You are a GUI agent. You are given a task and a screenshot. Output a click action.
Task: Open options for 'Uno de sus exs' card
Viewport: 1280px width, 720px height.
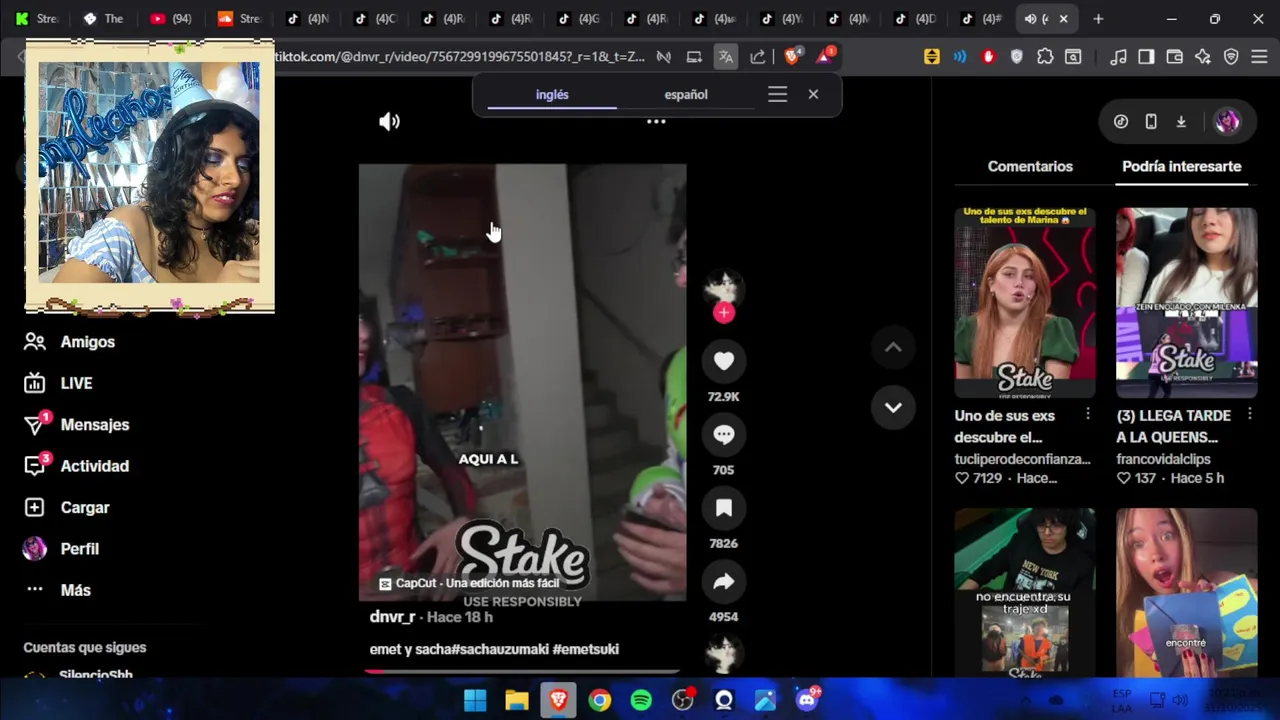[1088, 414]
